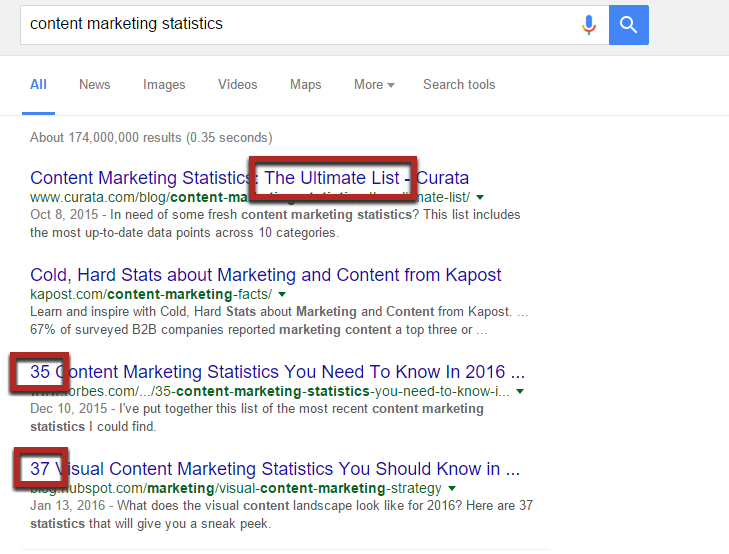Viewport: 729px width, 554px height.
Task: Open Search tools options
Action: [x=459, y=85]
